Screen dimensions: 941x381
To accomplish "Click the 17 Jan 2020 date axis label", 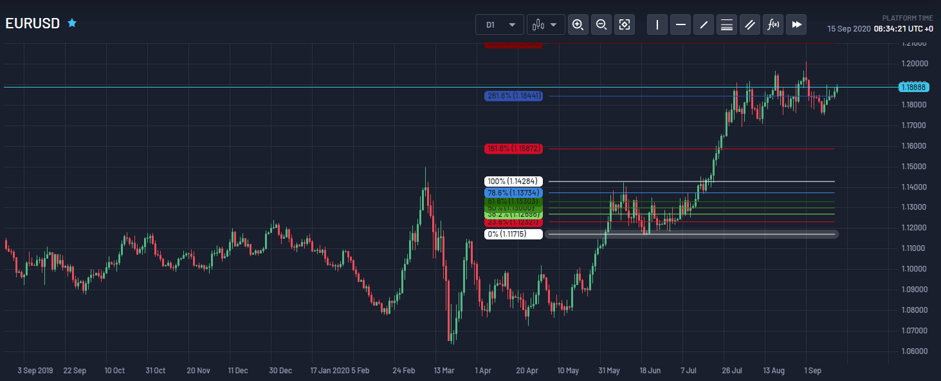I will click(x=329, y=371).
